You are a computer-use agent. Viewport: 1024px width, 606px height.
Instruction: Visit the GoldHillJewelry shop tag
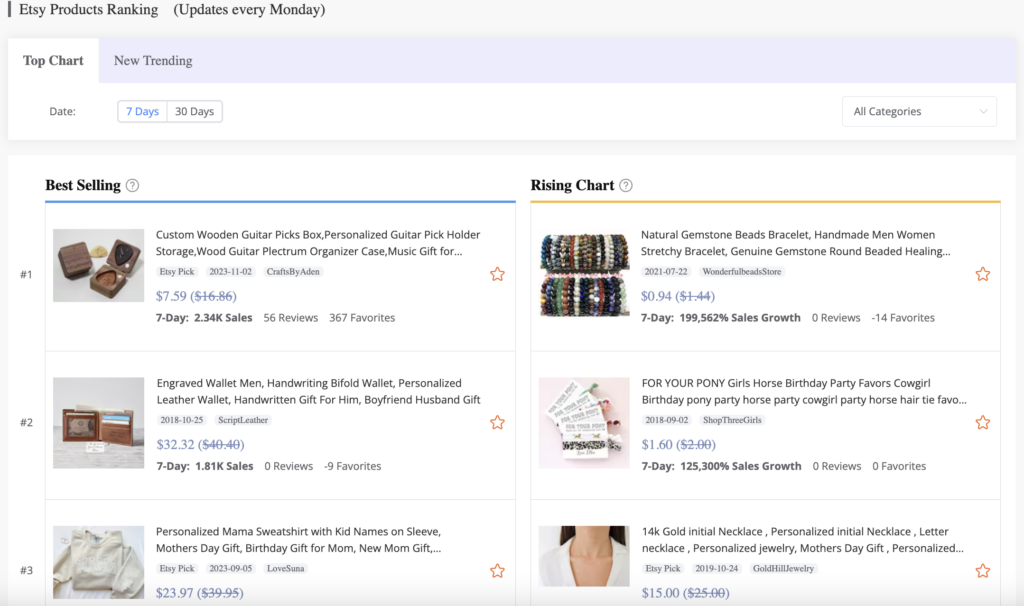point(783,568)
